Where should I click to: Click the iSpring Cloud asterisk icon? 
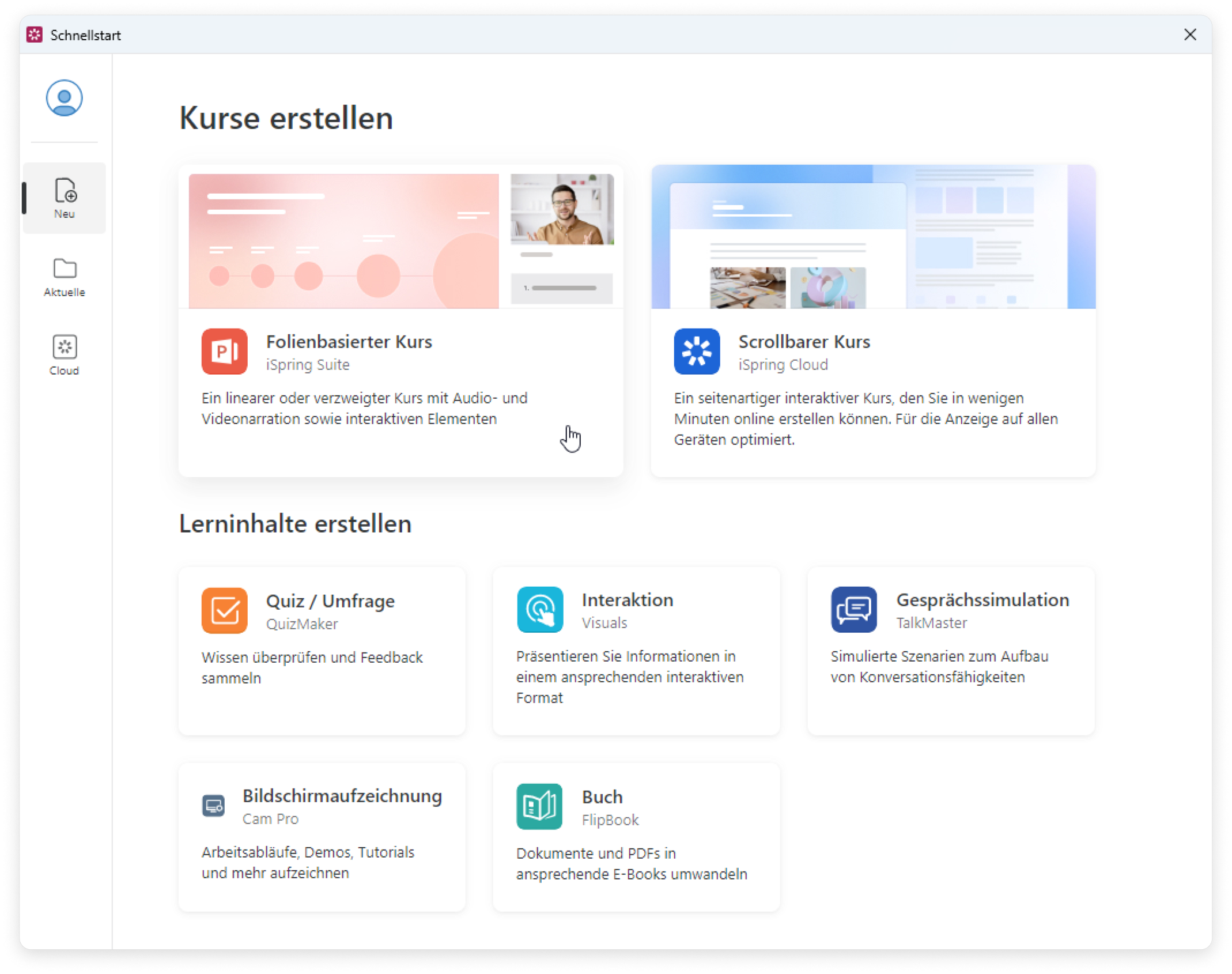697,352
